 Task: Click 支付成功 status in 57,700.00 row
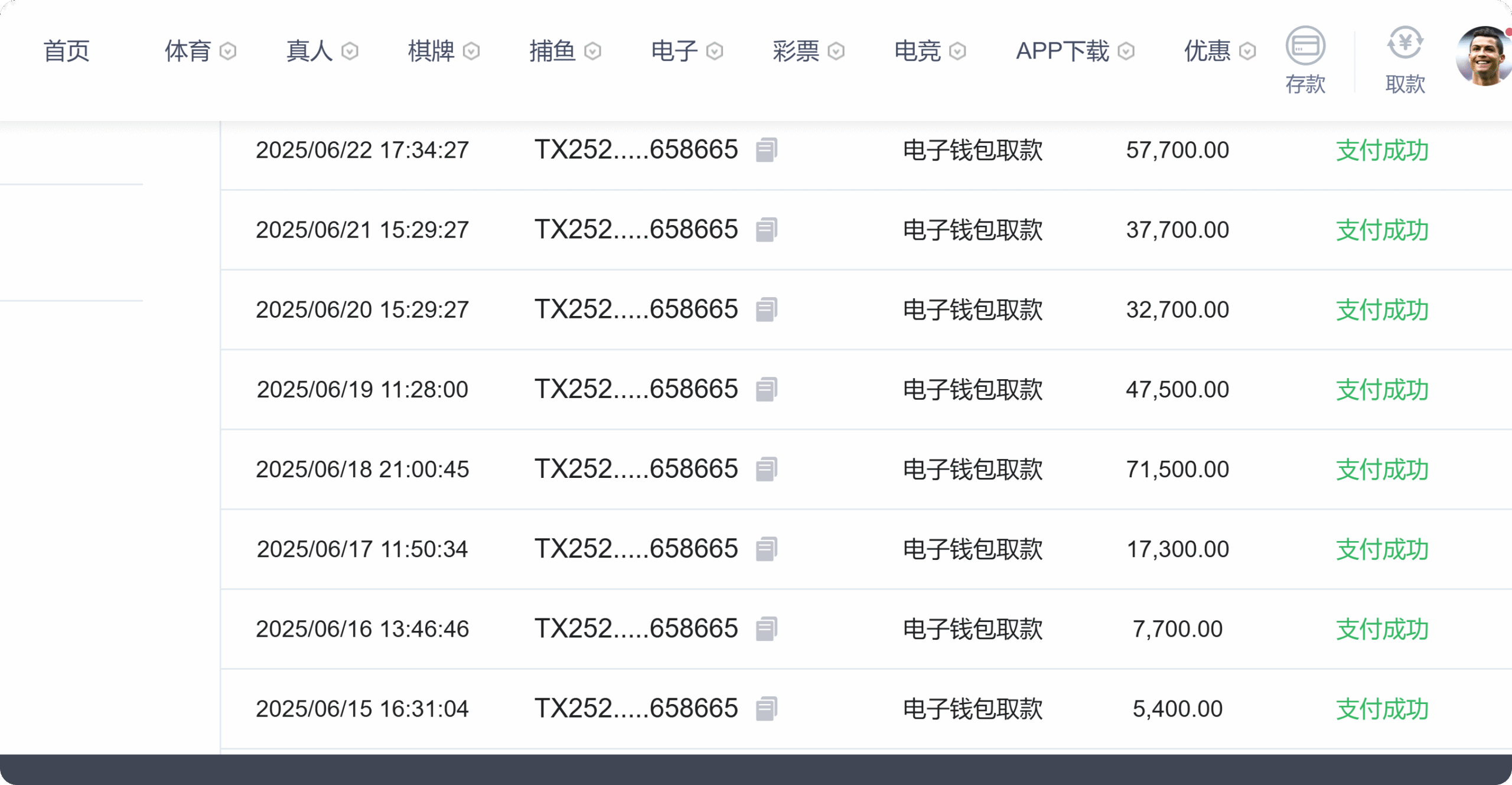1382,150
